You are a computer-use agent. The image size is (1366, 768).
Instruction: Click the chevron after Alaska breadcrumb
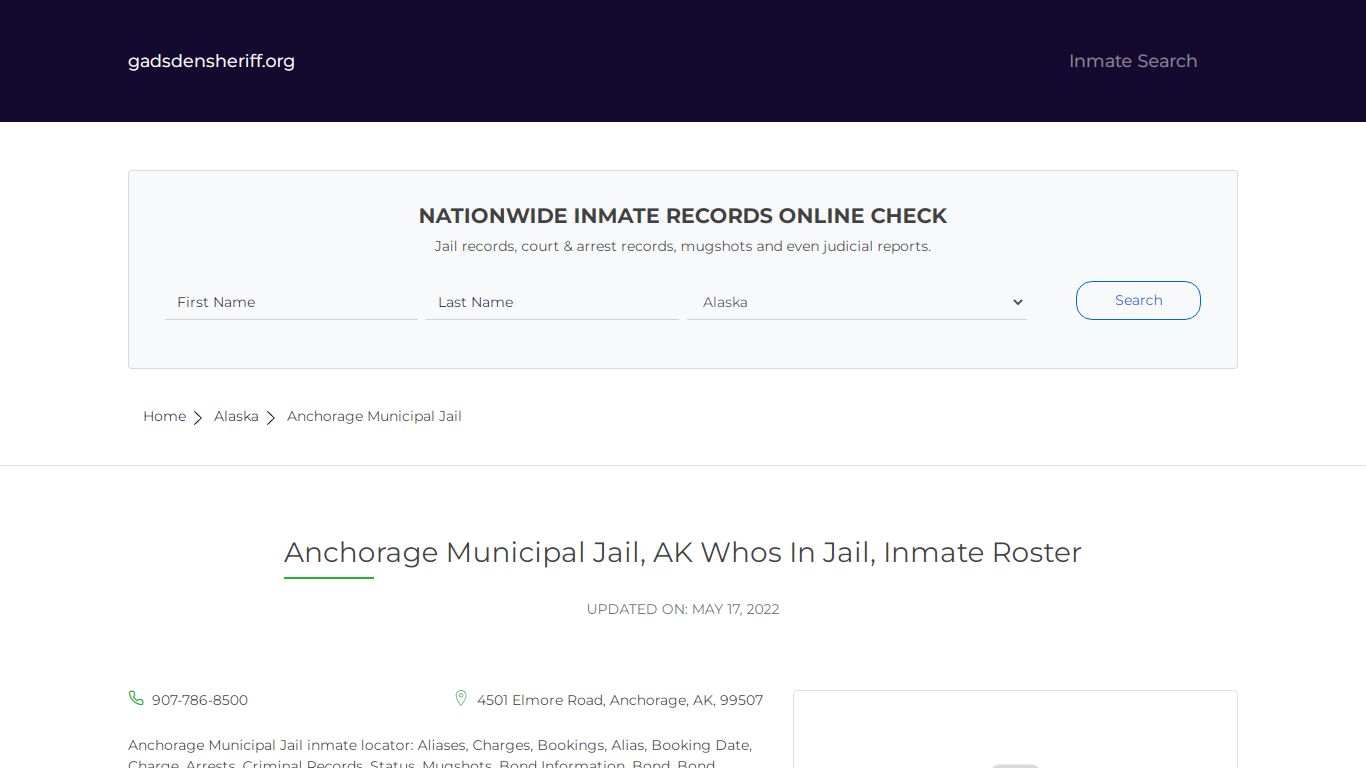click(x=270, y=417)
